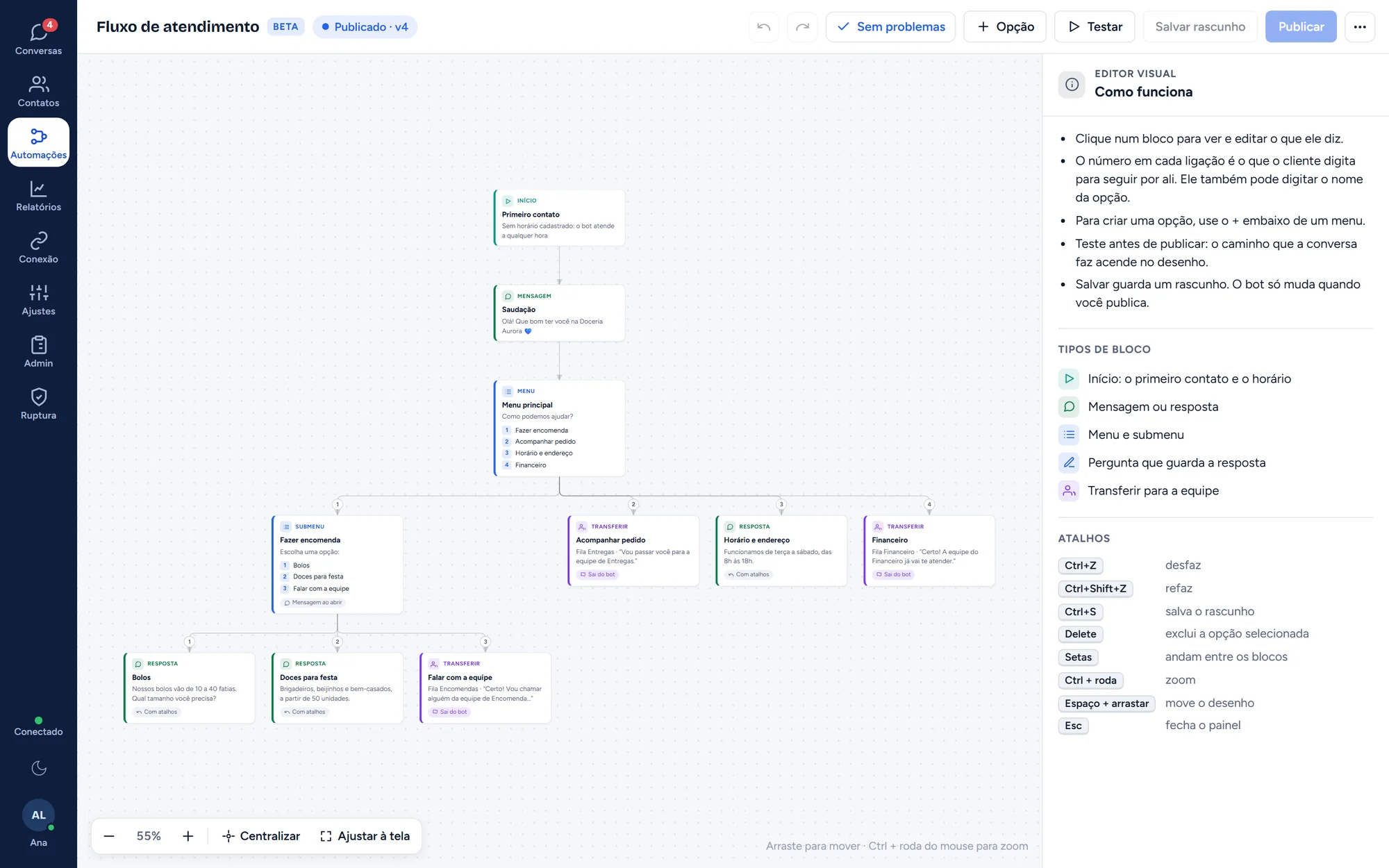Select the Financeiro transfer block

[x=929, y=551]
